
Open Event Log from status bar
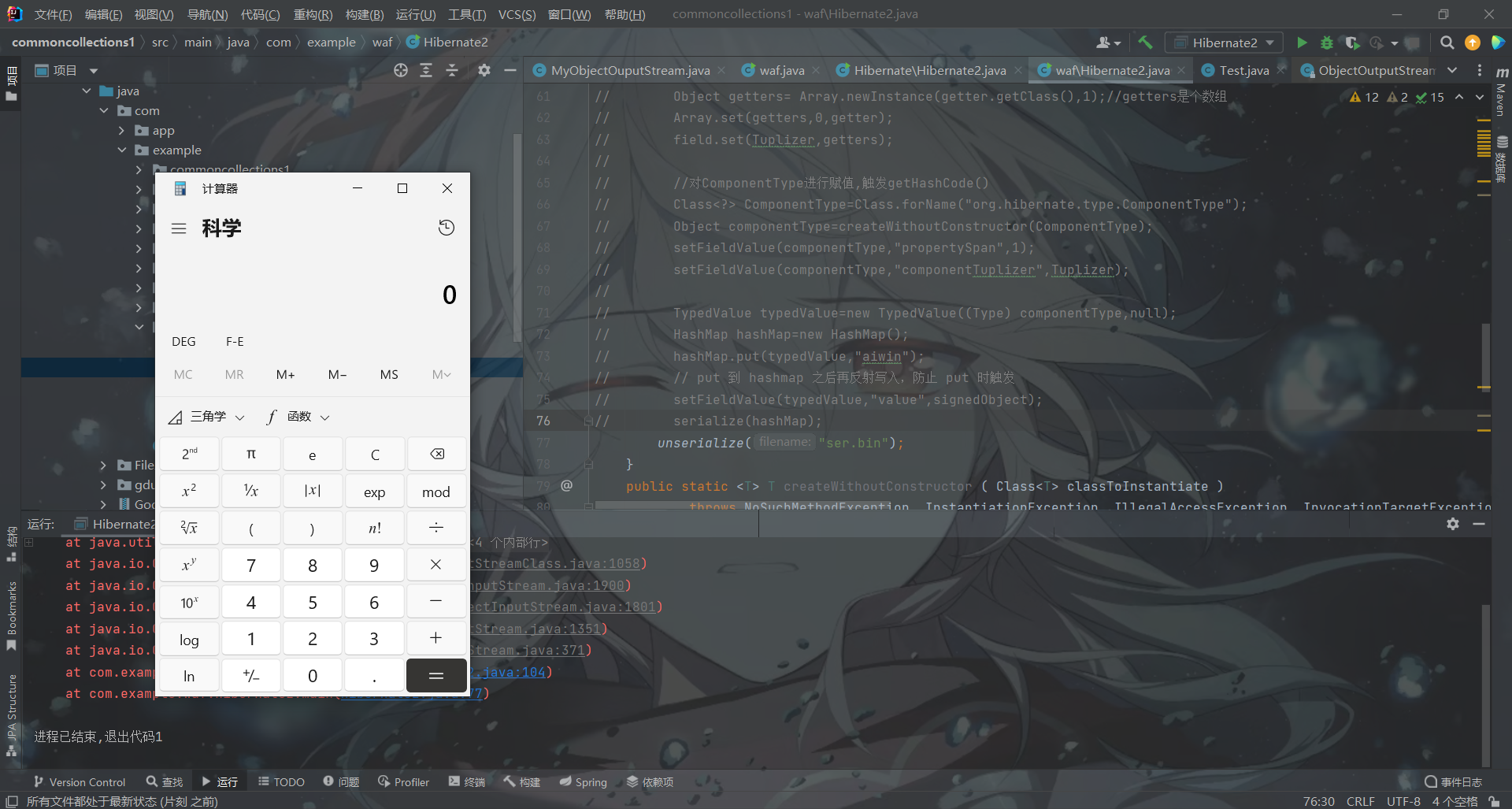click(1454, 781)
